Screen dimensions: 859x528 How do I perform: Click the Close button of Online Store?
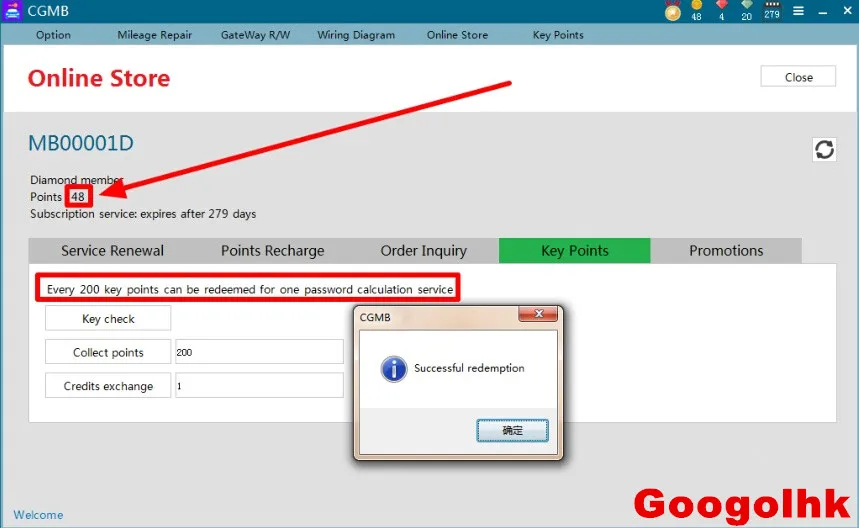[x=798, y=77]
